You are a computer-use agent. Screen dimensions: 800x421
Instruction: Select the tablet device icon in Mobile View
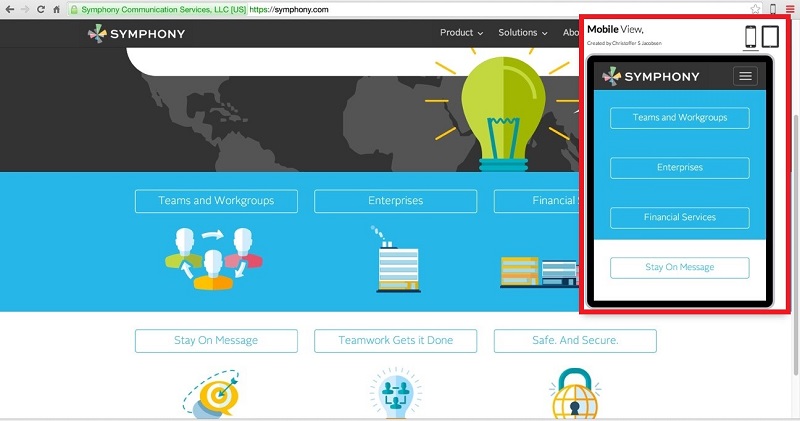pyautogui.click(x=770, y=37)
